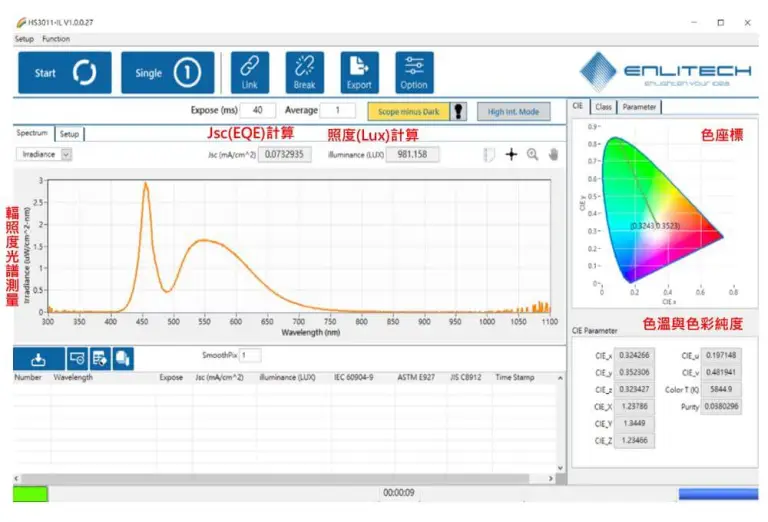Switch to the Setup tab beside Spectrum
This screenshot has width=768, height=522.
(70, 134)
